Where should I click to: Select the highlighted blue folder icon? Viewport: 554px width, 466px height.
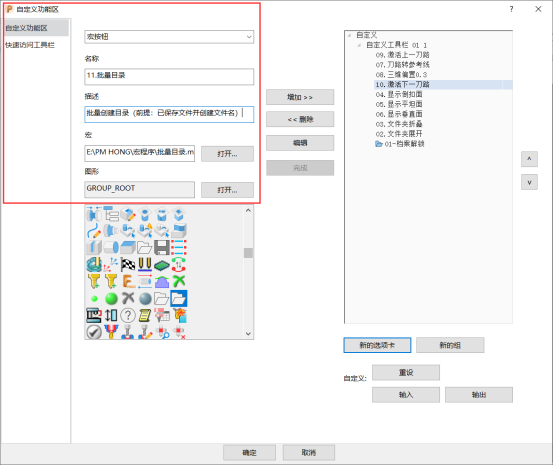[x=179, y=299]
